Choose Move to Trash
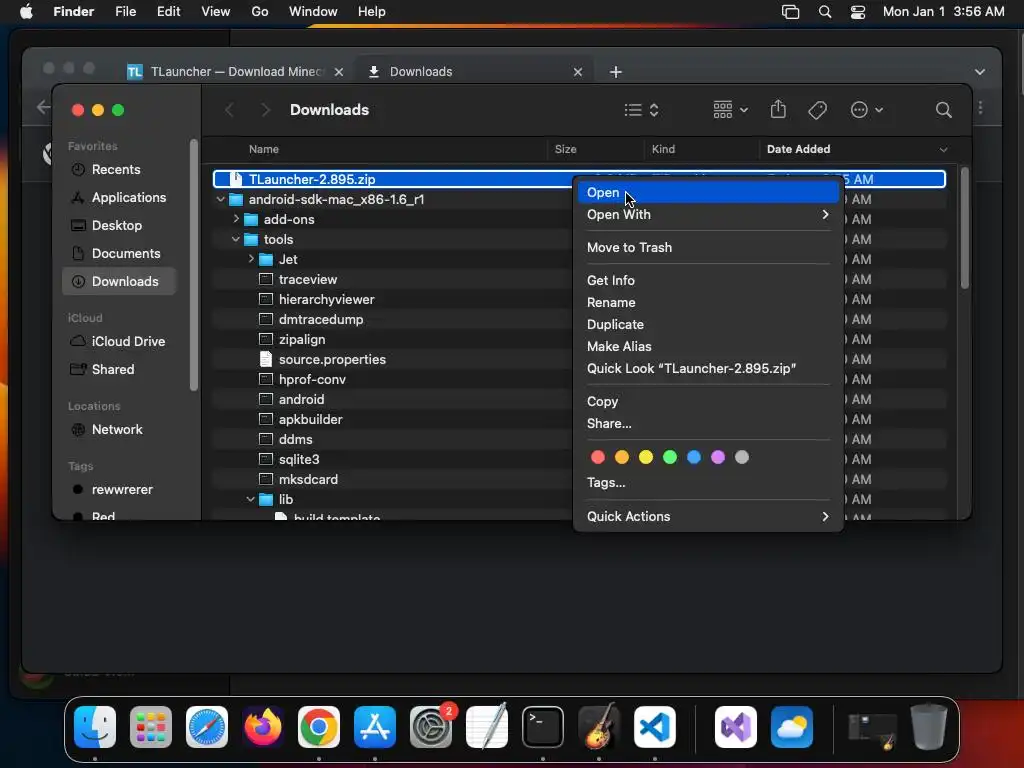Image resolution: width=1024 pixels, height=768 pixels. pyautogui.click(x=708, y=247)
